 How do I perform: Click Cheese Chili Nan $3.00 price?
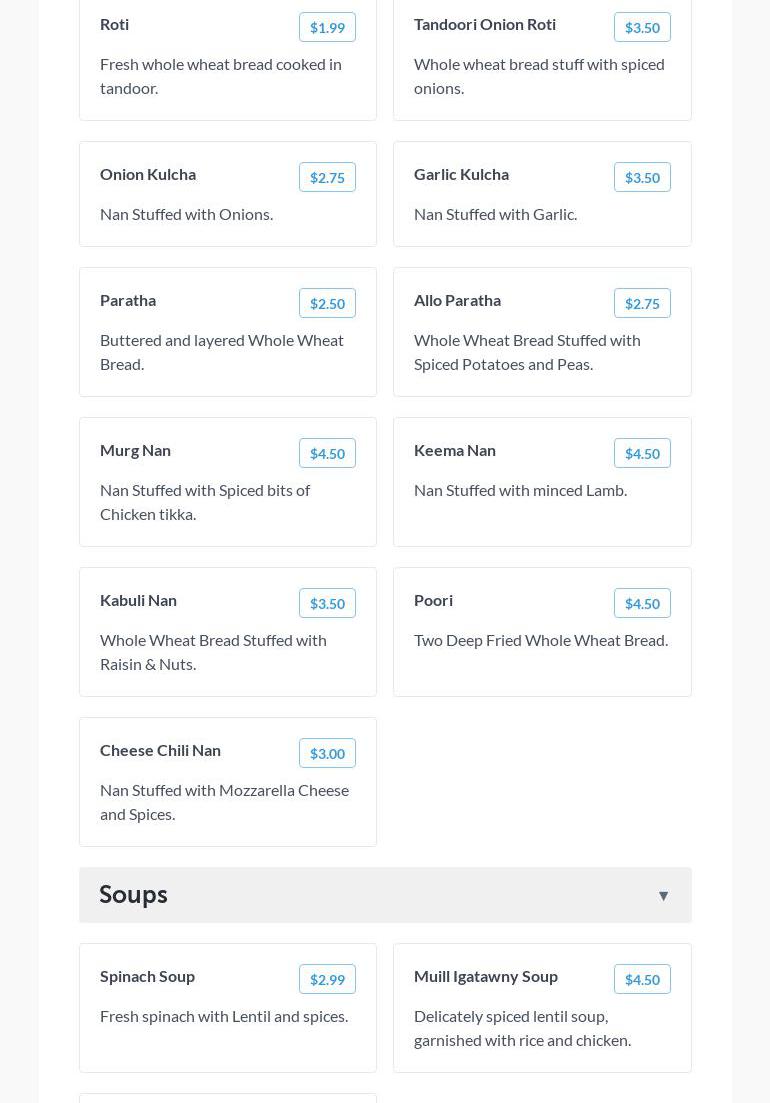327,754
